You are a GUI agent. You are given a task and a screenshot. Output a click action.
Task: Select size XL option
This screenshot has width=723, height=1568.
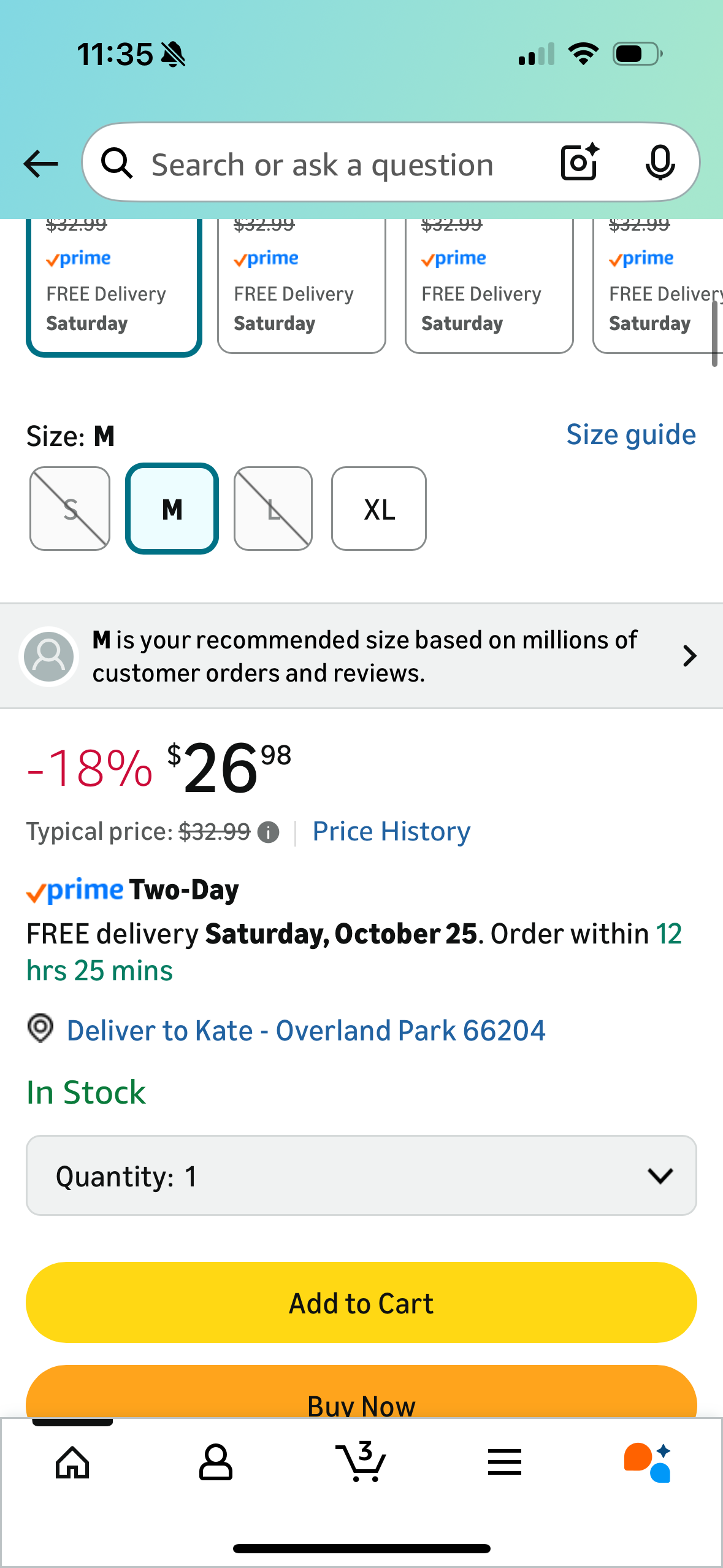(378, 509)
